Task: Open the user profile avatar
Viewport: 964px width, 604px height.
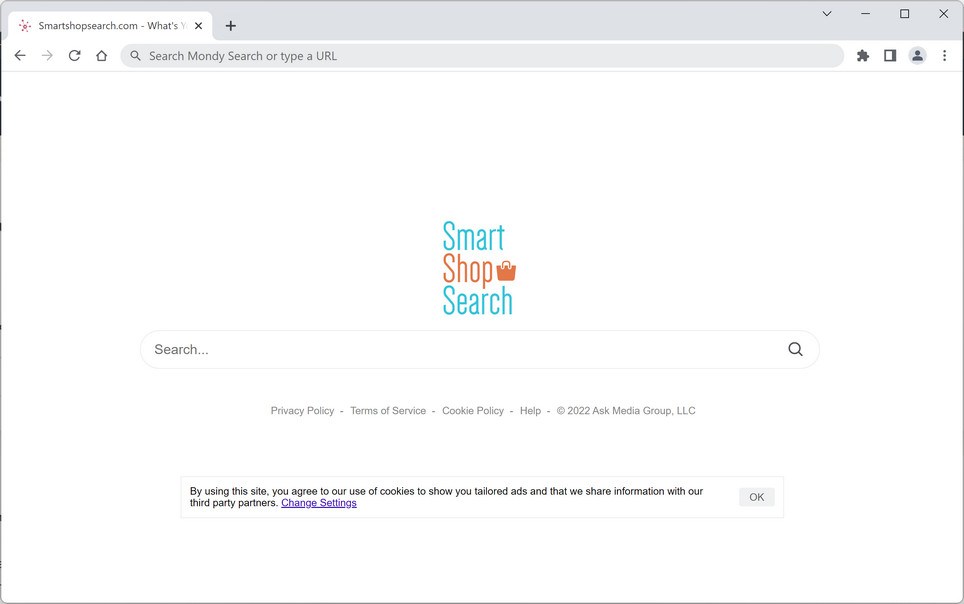Action: [917, 56]
